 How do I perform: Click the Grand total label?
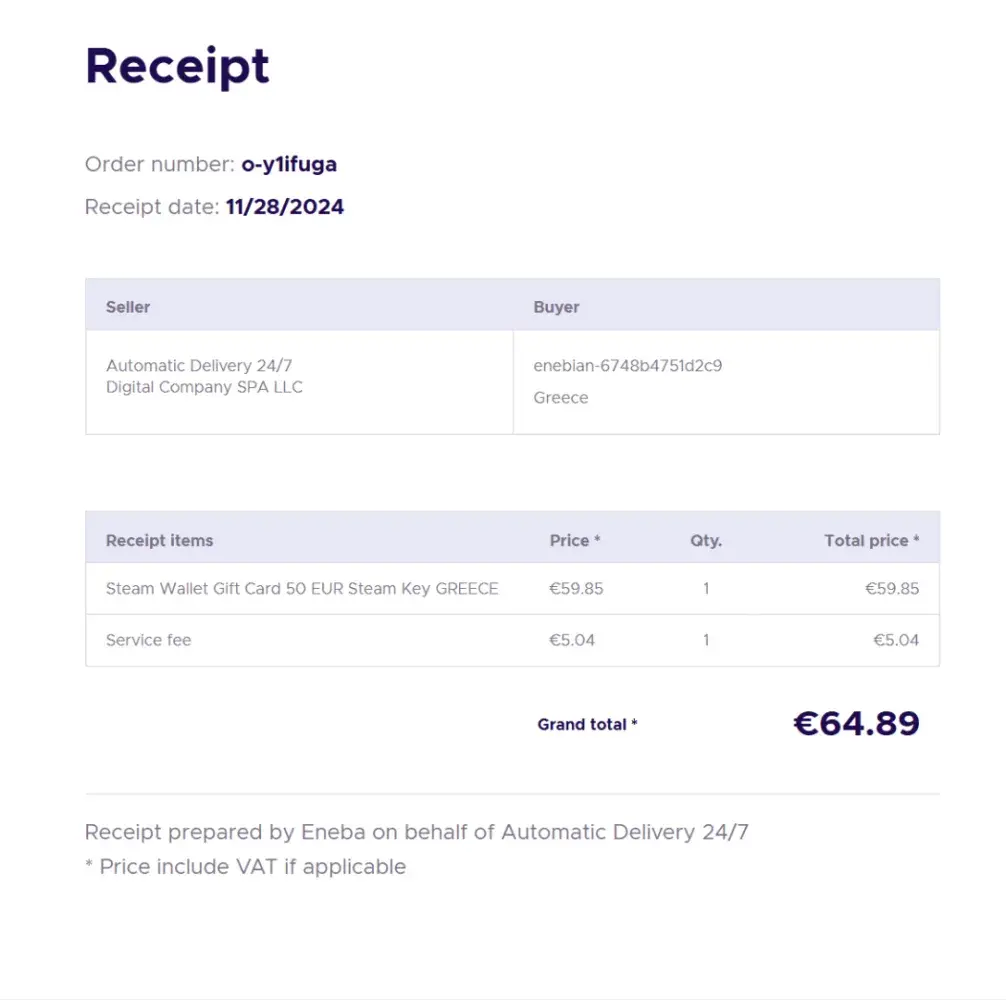pos(587,724)
